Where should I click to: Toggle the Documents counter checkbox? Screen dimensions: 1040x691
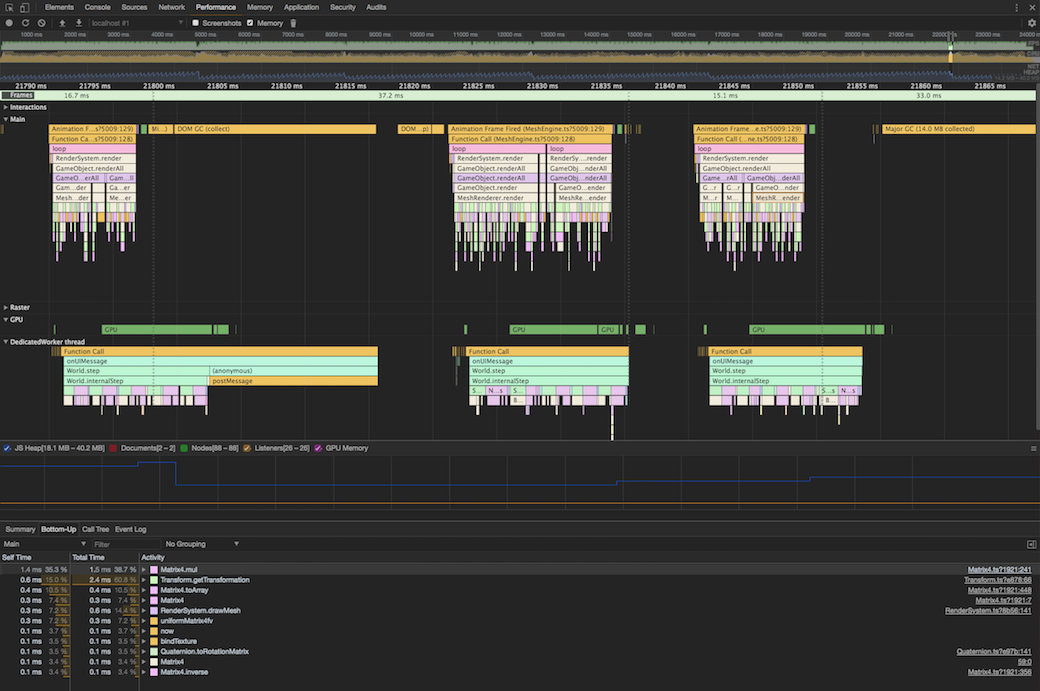[113, 448]
